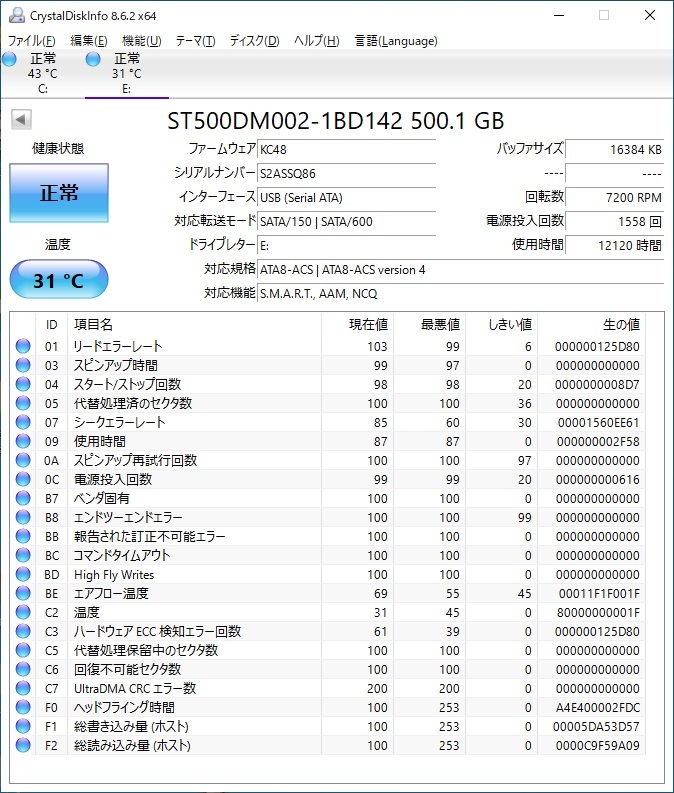674x793 pixels.
Task: Click power-on hours value 12120 時間
Action: [x=614, y=246]
